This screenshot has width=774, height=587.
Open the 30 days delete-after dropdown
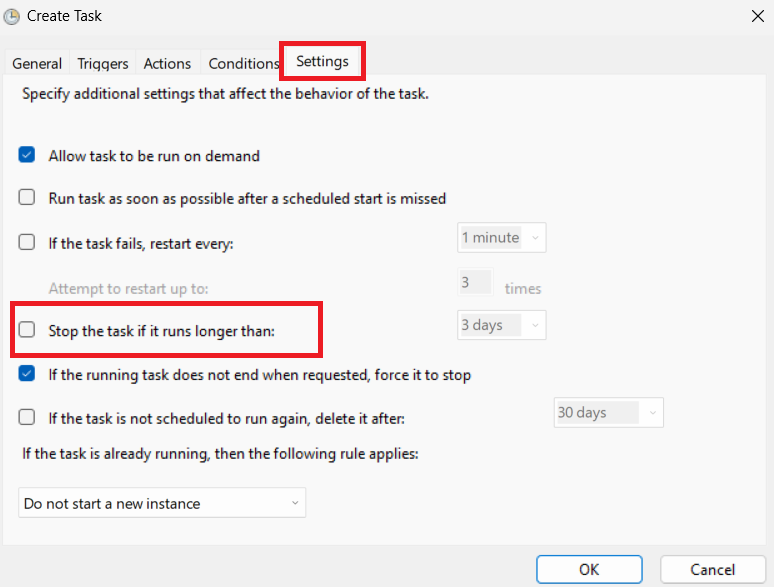608,412
